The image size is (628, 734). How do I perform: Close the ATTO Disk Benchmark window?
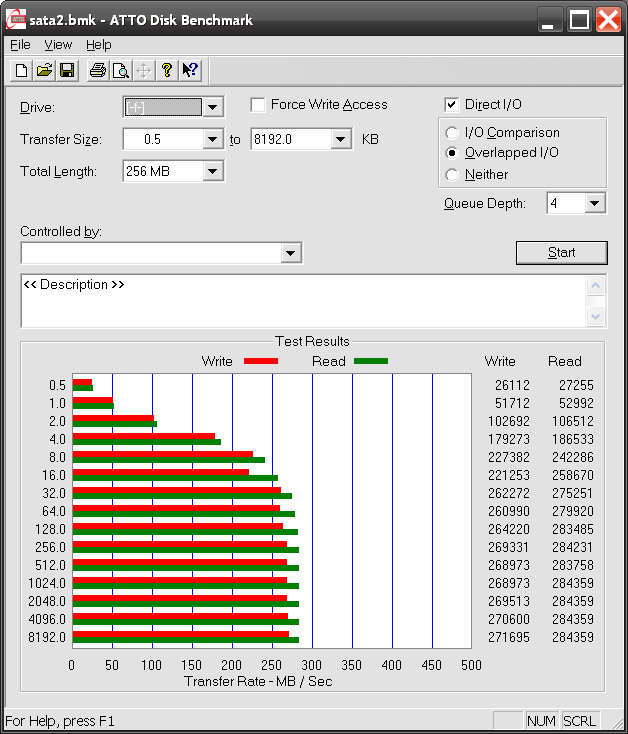point(608,20)
